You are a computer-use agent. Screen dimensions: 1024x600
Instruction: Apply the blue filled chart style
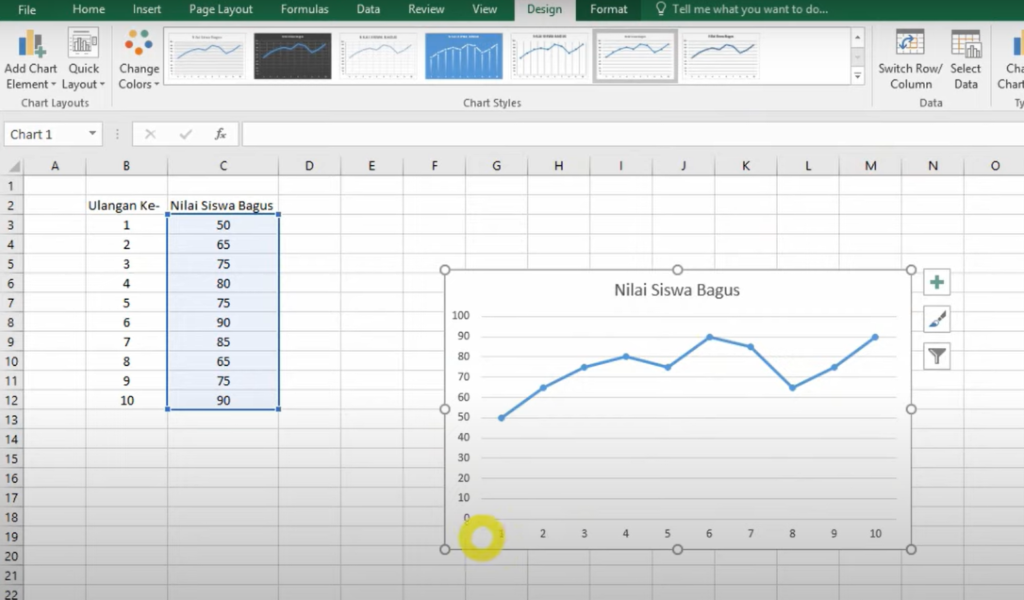pyautogui.click(x=464, y=56)
